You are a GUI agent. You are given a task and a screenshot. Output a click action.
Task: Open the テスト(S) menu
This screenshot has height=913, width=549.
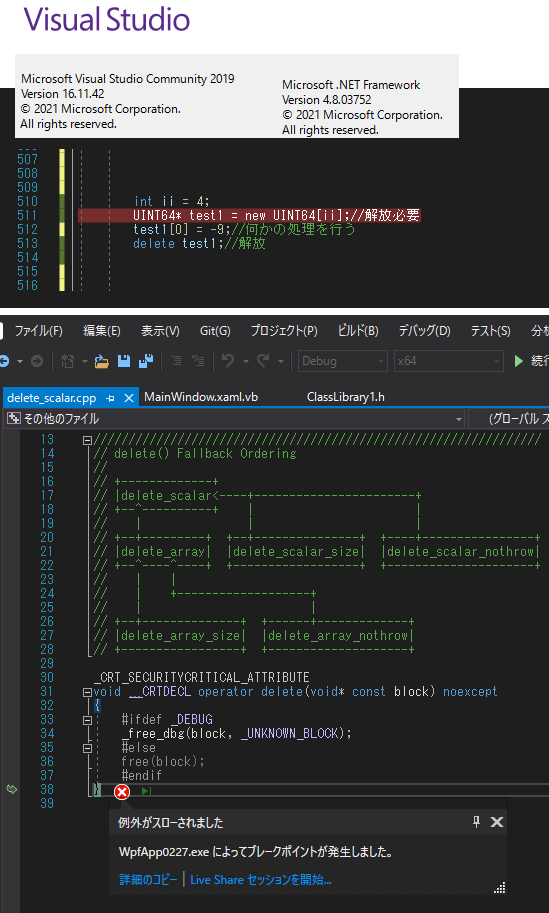tap(490, 331)
